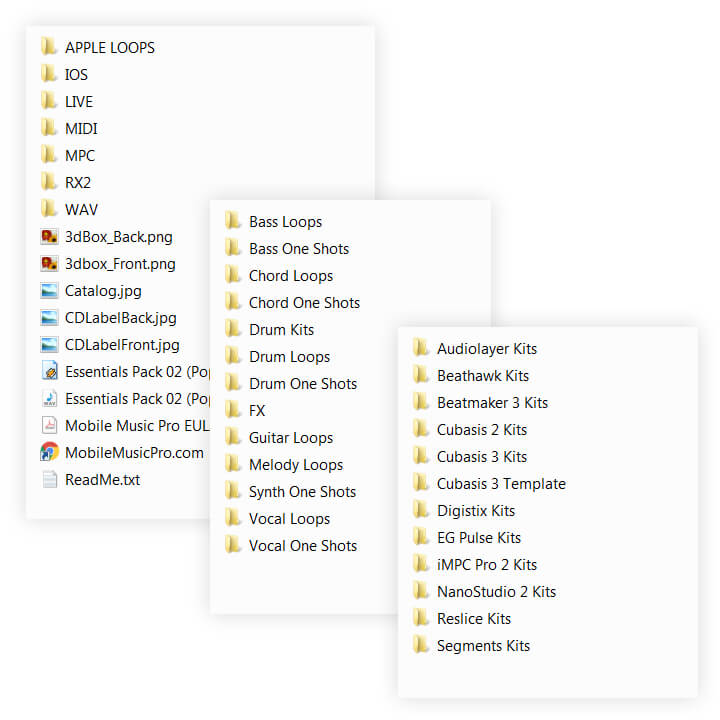The image size is (720, 720).
Task: Select the ReadMe.txt document icon
Action: coord(49,479)
